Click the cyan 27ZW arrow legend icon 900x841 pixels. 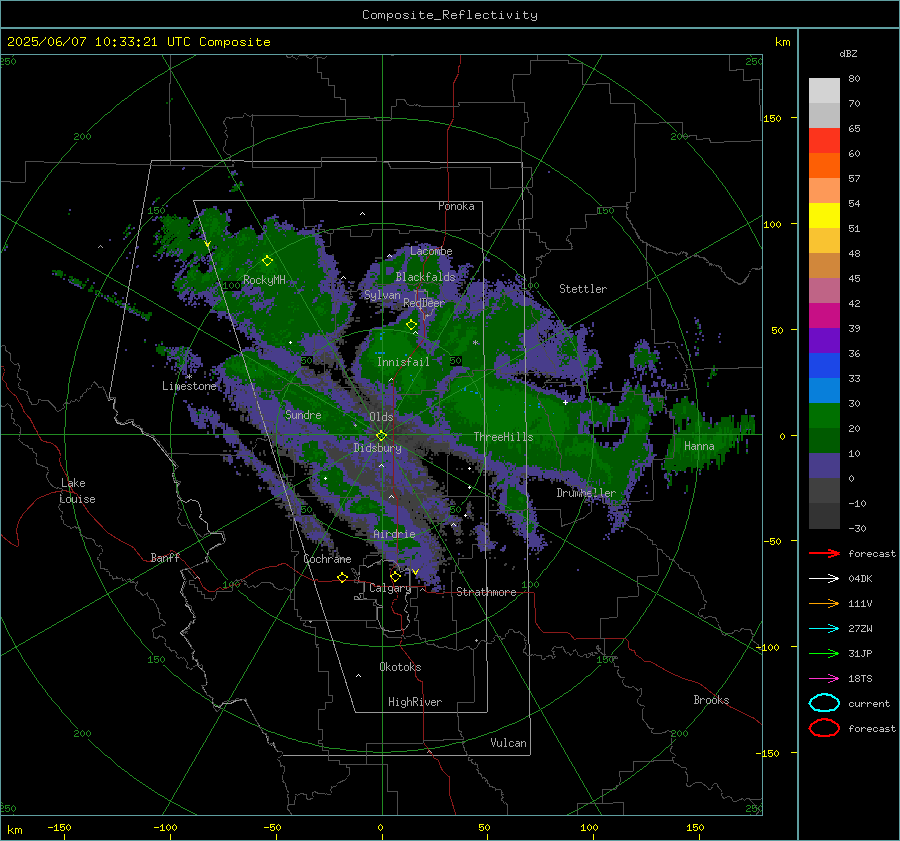pyautogui.click(x=824, y=629)
